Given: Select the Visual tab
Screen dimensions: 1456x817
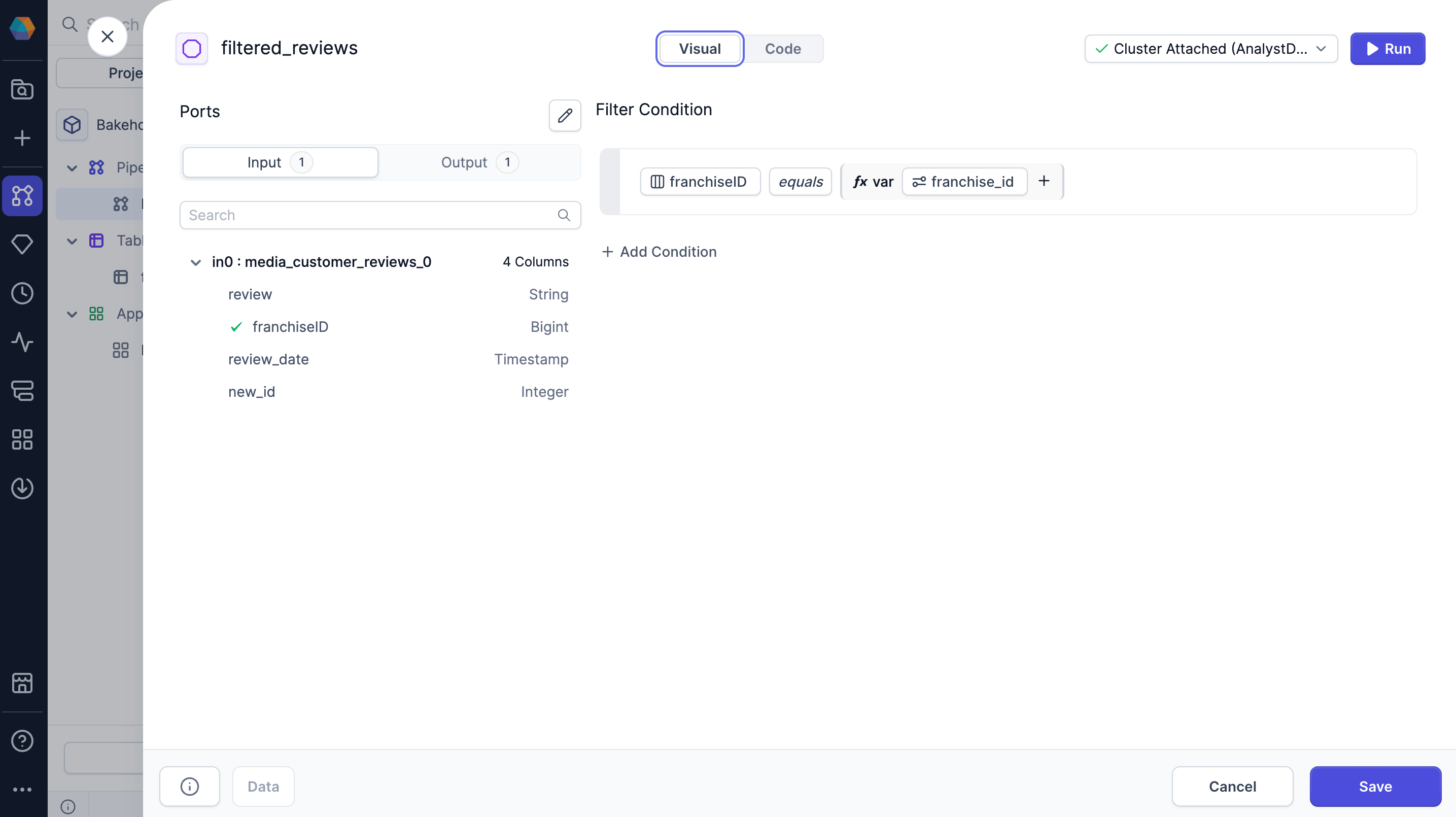Looking at the screenshot, I should point(700,49).
